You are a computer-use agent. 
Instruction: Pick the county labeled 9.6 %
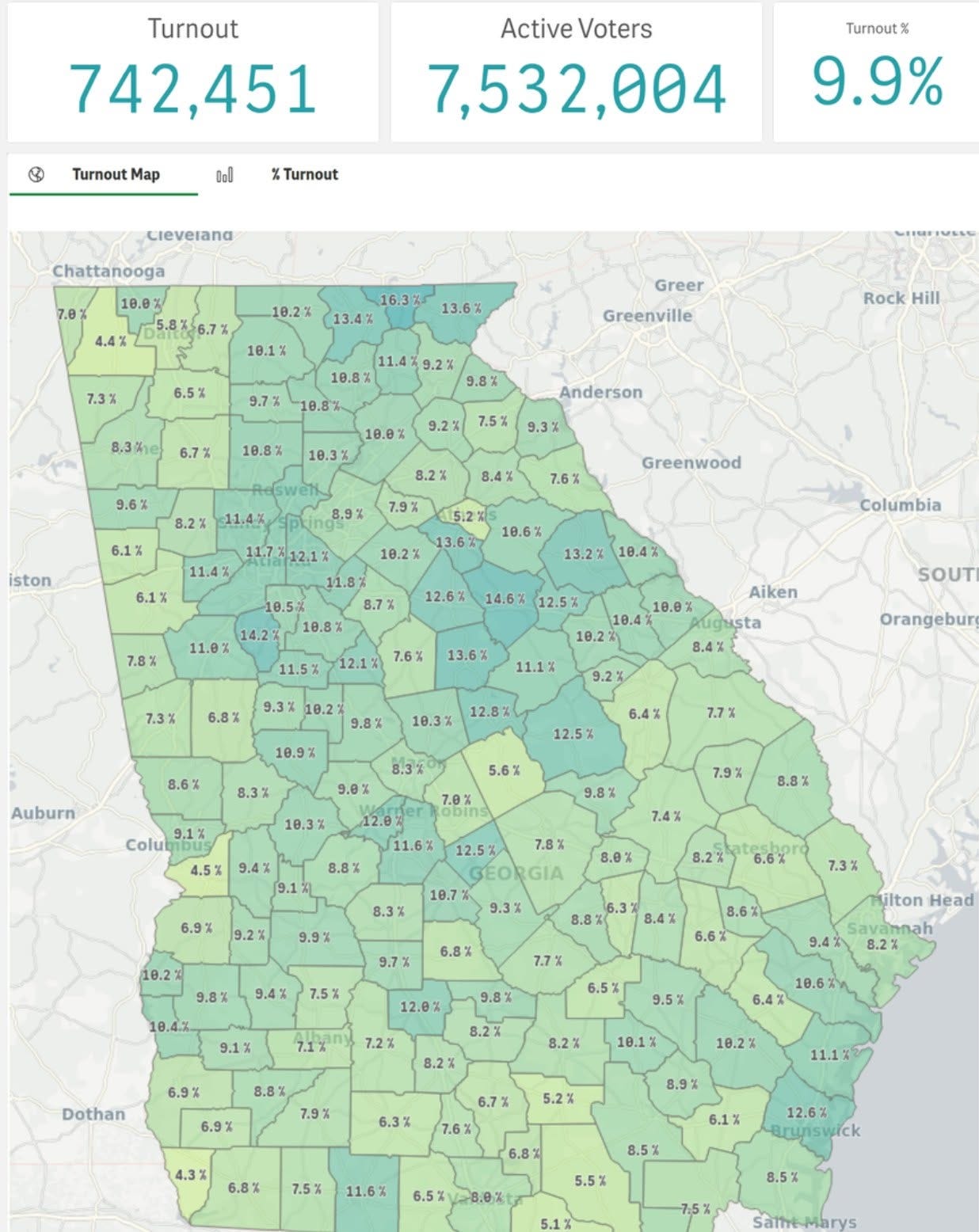point(131,504)
